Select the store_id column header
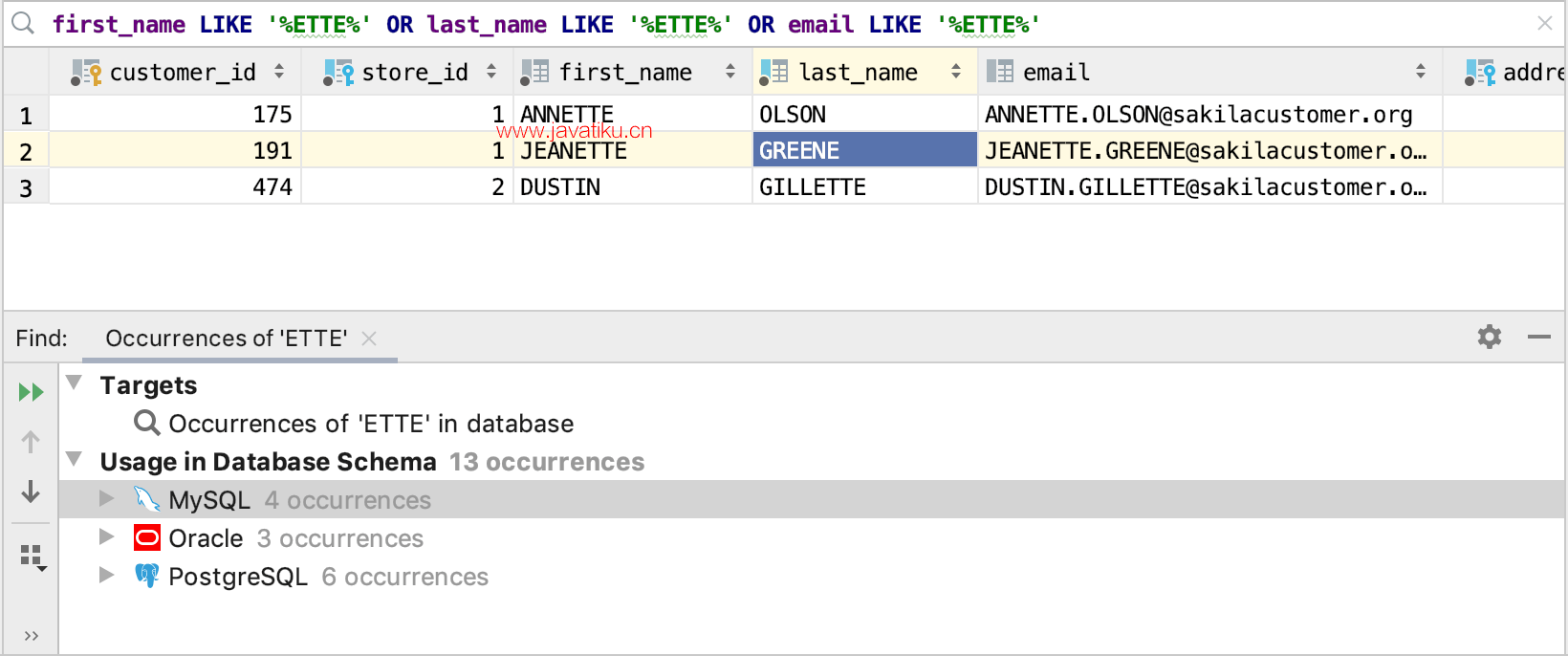1568x656 pixels. (x=407, y=72)
